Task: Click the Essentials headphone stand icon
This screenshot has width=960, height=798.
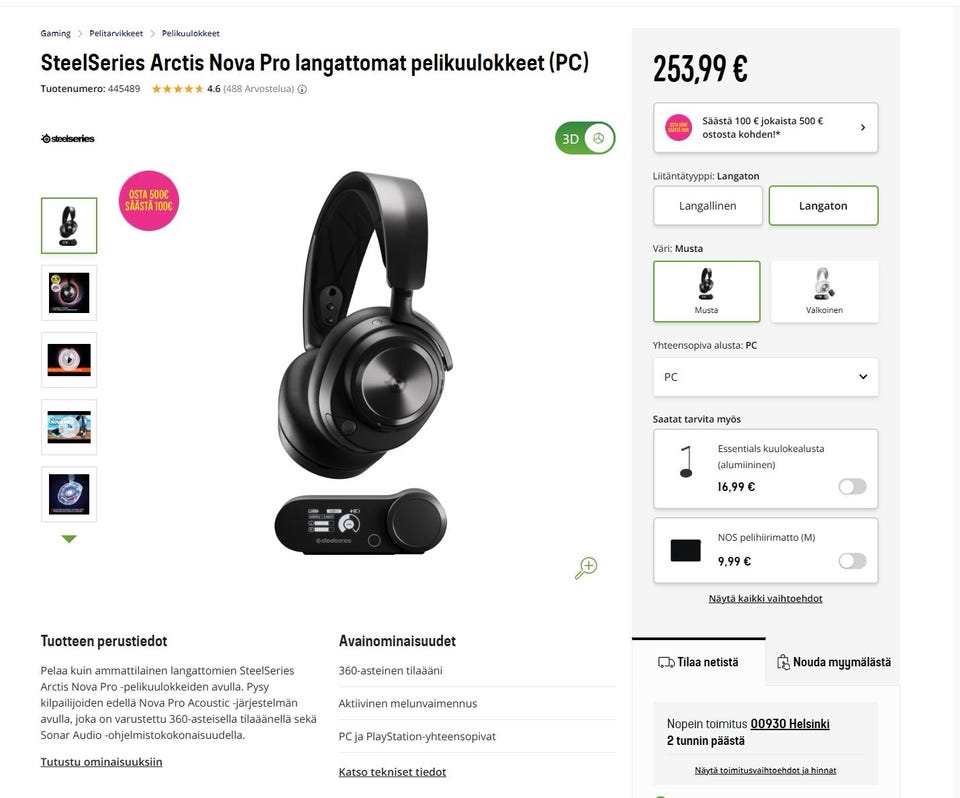Action: point(686,462)
